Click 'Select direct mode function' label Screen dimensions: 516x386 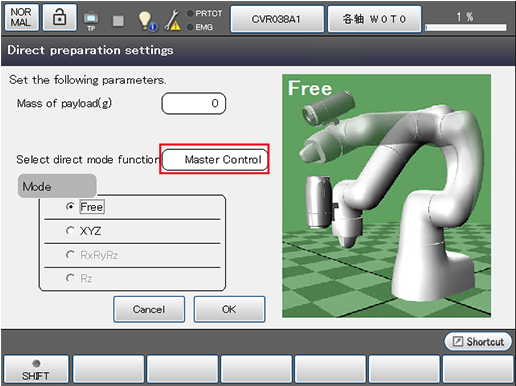tap(88, 160)
